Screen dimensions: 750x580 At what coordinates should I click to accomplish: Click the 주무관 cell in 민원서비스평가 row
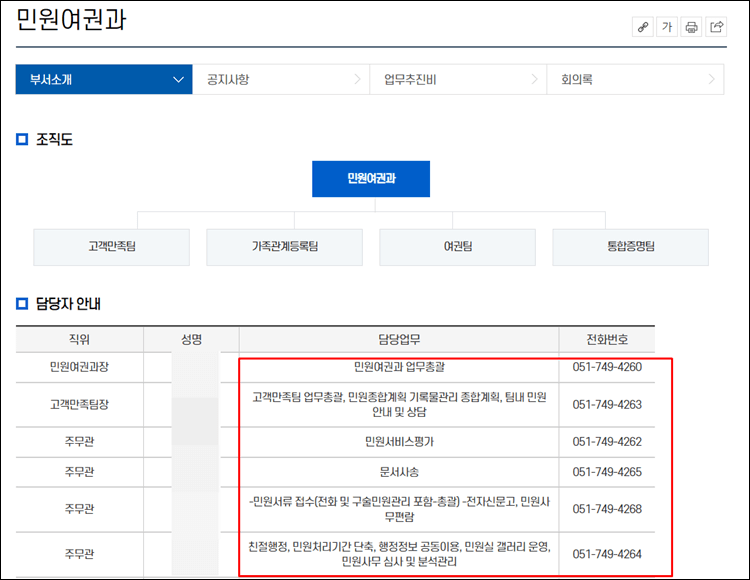click(x=79, y=441)
